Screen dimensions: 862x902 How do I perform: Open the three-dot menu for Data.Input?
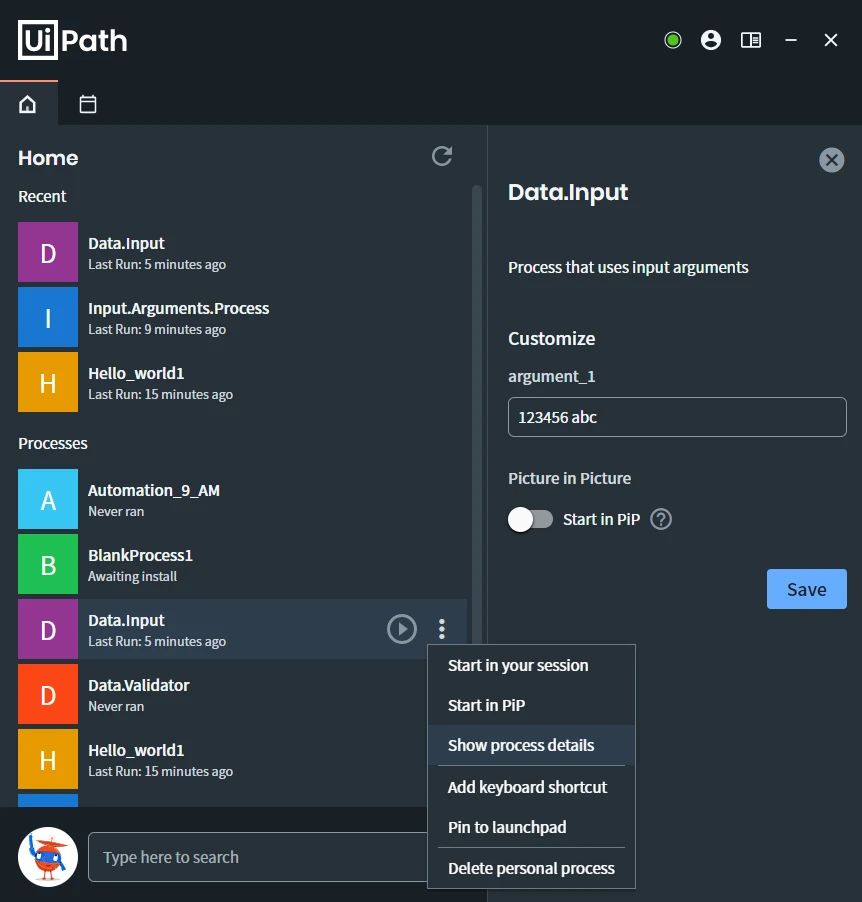pyautogui.click(x=442, y=629)
